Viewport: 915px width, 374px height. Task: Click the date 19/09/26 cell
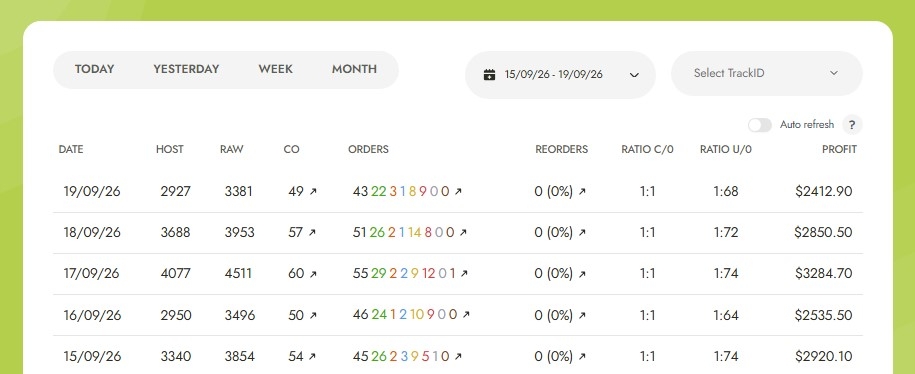[x=92, y=191]
